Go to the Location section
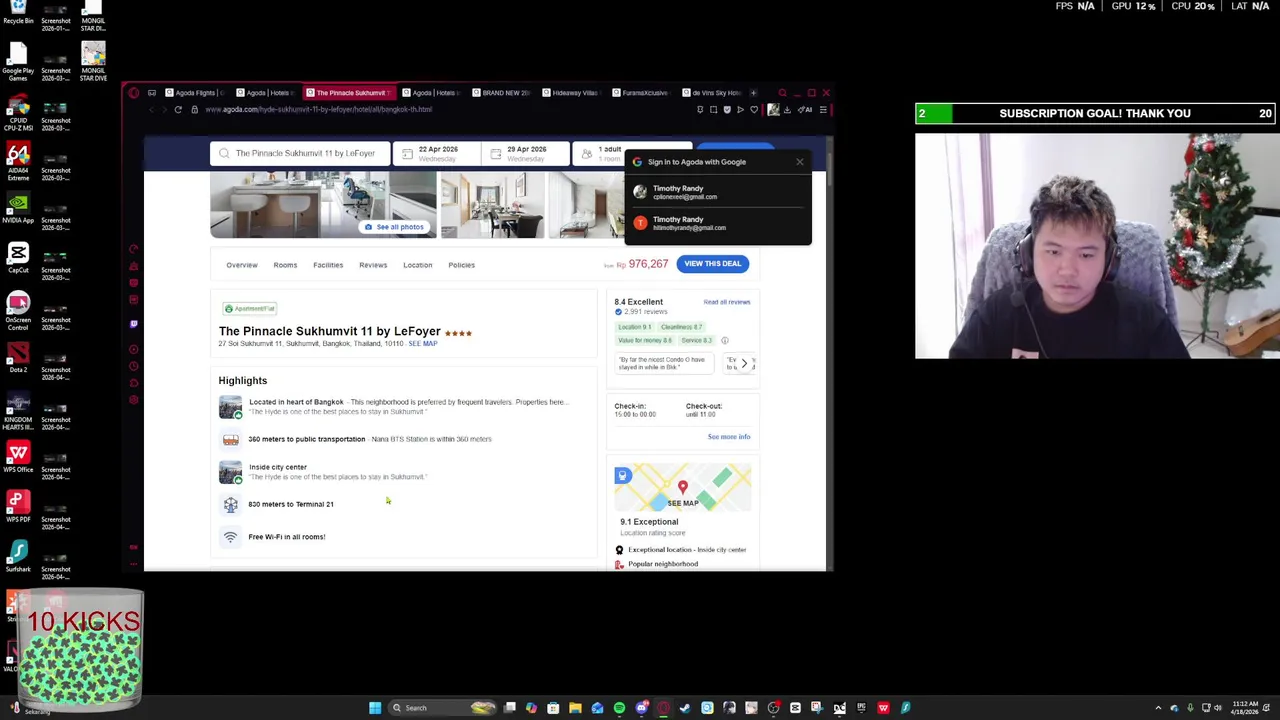The height and width of the screenshot is (720, 1280). click(418, 265)
